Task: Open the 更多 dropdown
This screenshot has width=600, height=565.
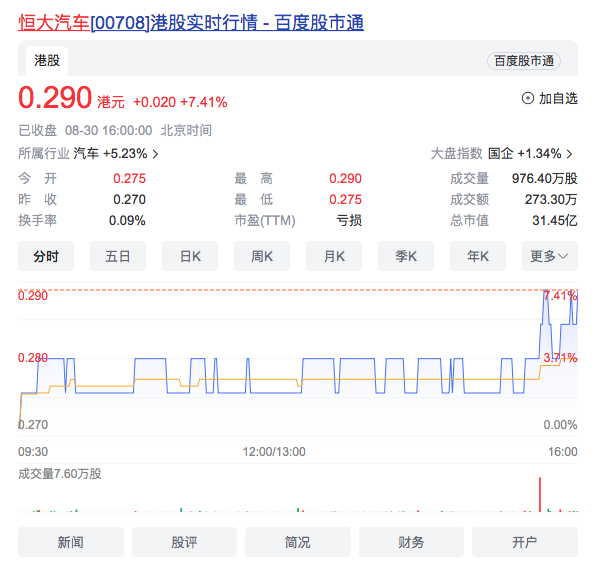Action: (x=550, y=256)
